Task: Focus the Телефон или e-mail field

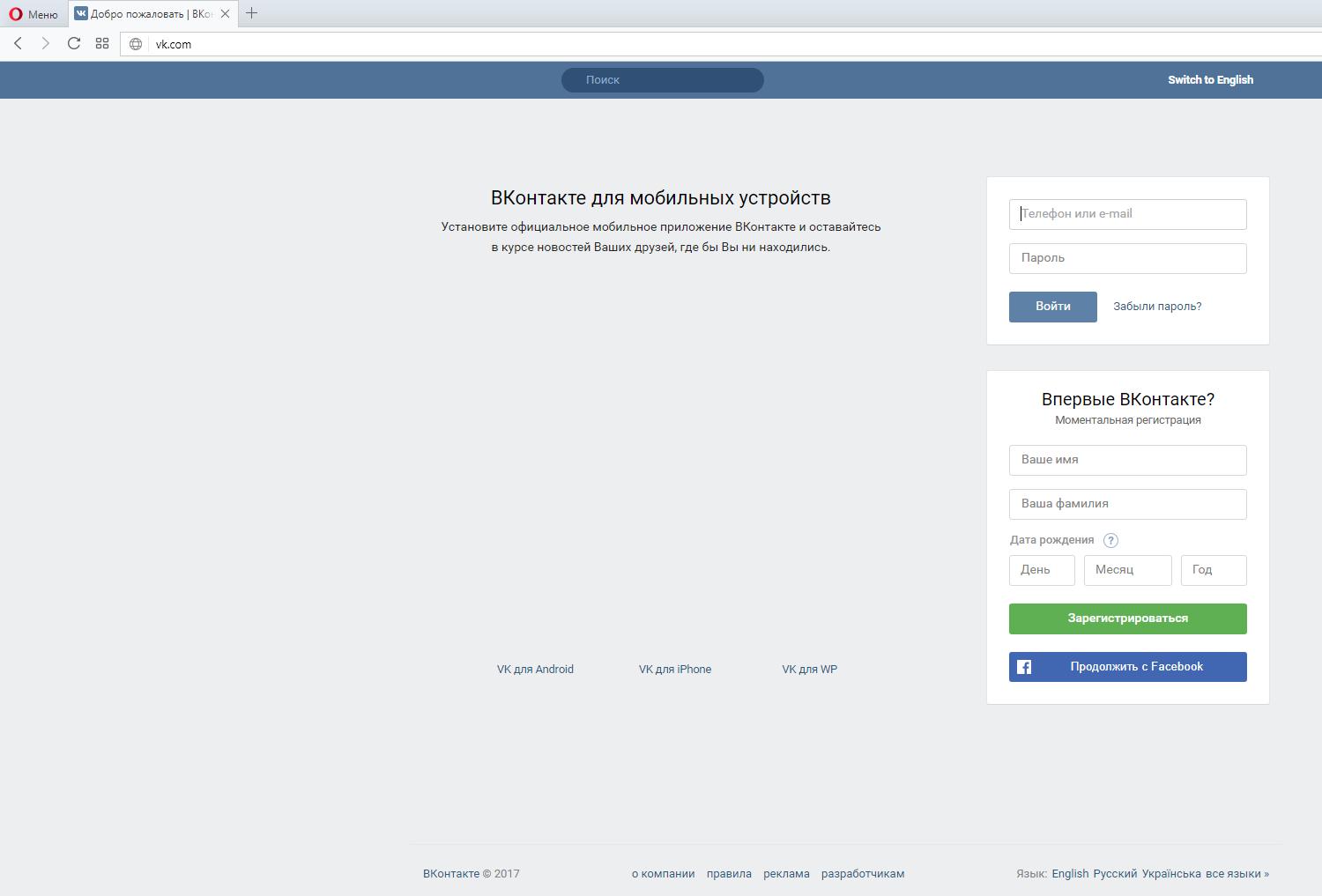Action: click(1127, 214)
